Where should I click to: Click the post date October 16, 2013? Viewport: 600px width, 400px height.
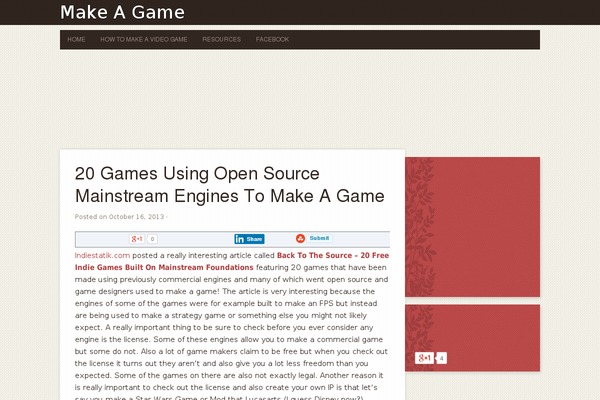click(136, 217)
